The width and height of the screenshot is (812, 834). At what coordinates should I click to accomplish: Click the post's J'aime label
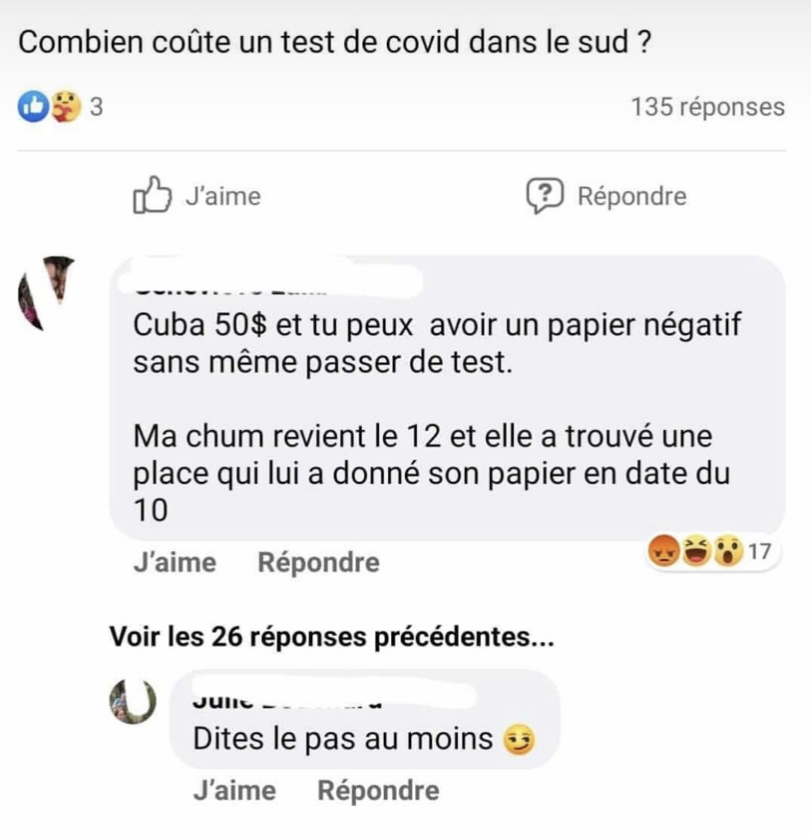pos(223,196)
